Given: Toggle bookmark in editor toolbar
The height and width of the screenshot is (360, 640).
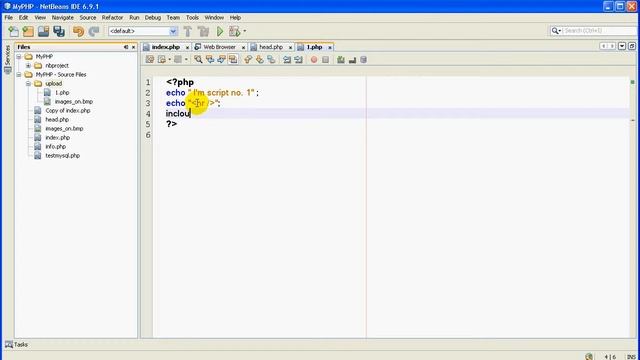Looking at the screenshot, I should 271,60.
